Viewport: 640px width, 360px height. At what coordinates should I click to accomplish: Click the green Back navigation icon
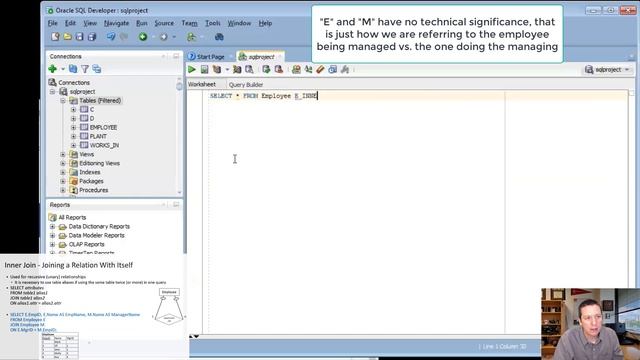[x=143, y=37]
